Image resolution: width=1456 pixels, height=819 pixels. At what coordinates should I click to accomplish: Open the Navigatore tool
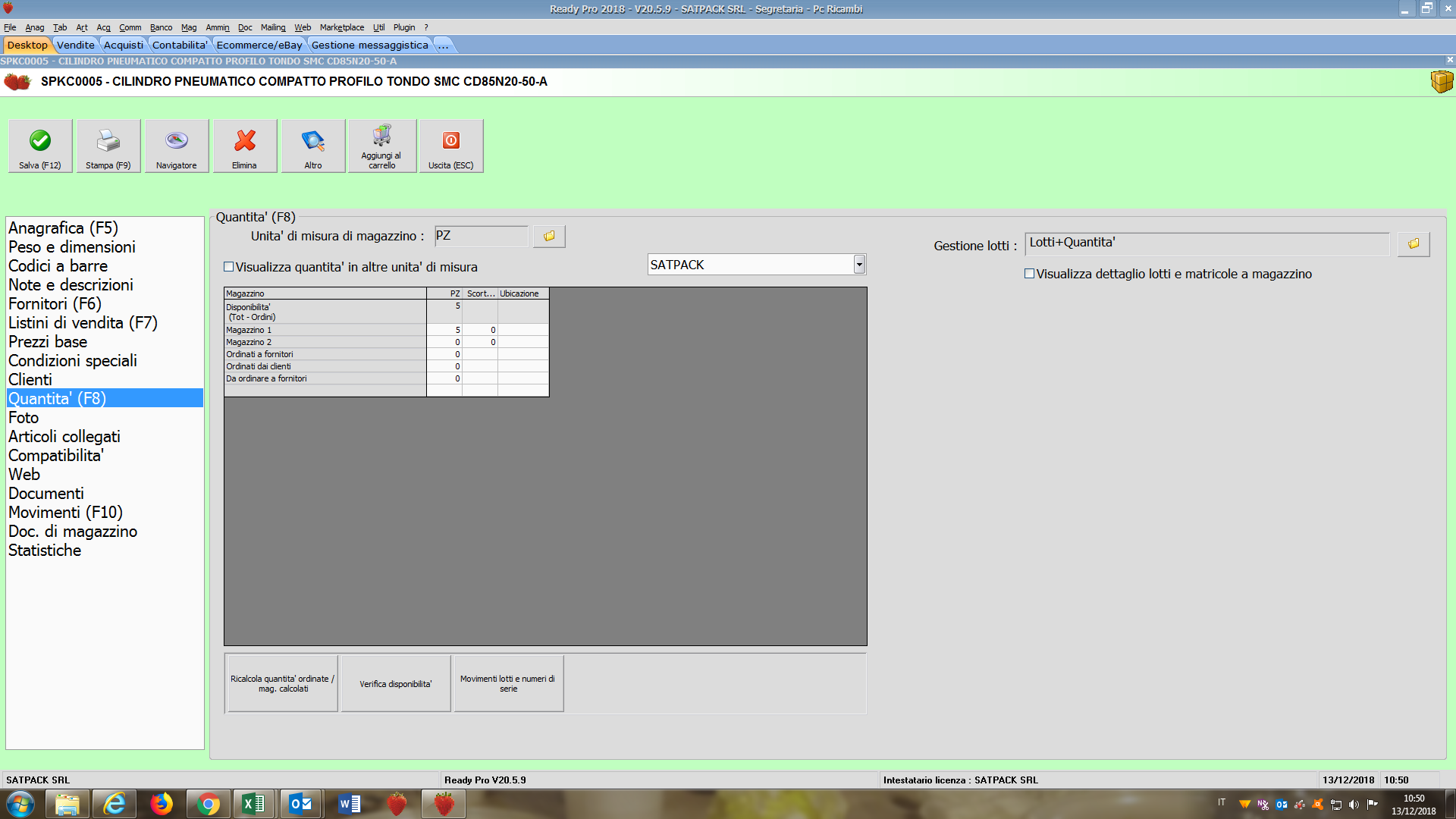click(176, 141)
